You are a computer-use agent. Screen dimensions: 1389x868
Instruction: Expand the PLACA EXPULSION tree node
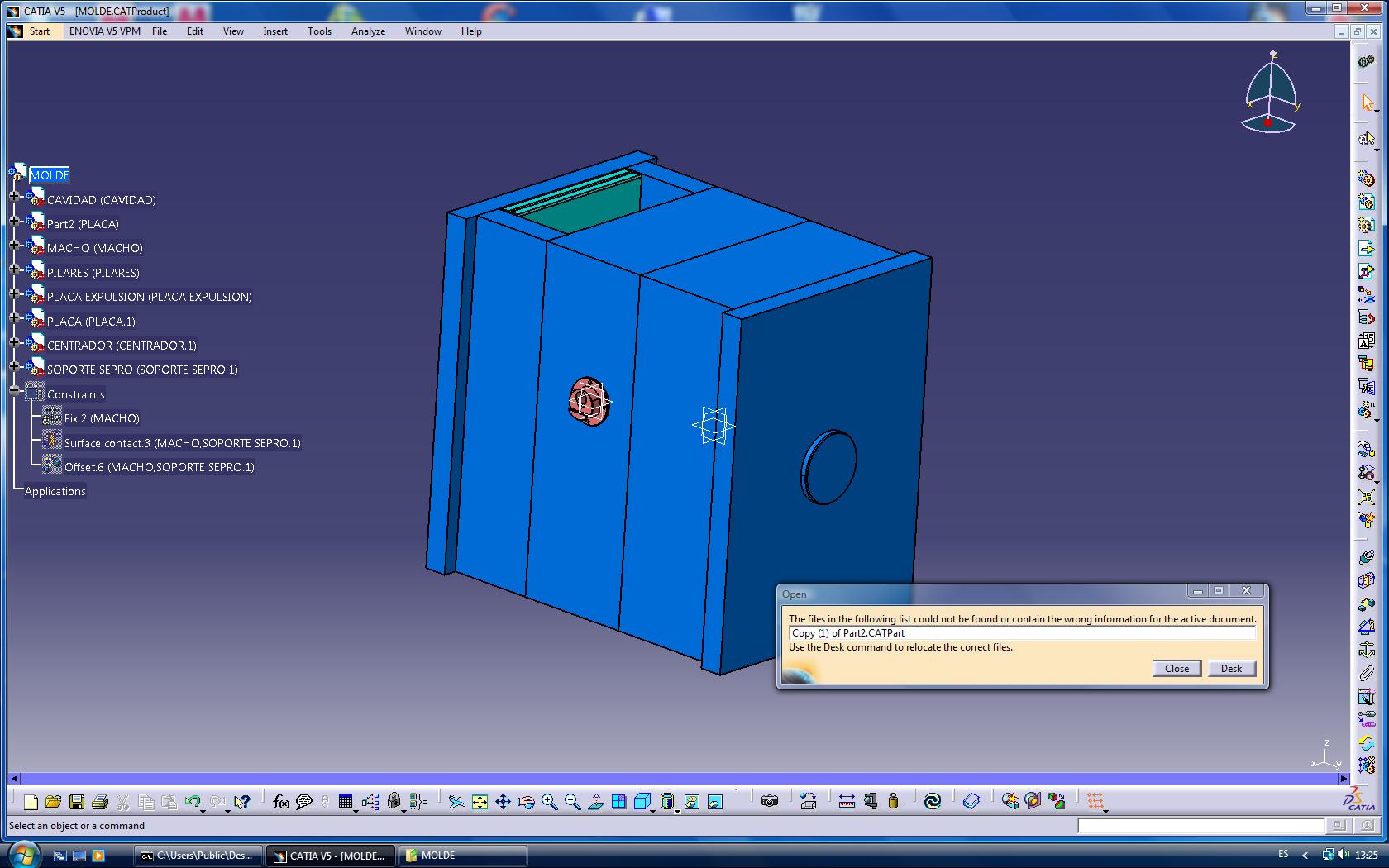(x=14, y=293)
